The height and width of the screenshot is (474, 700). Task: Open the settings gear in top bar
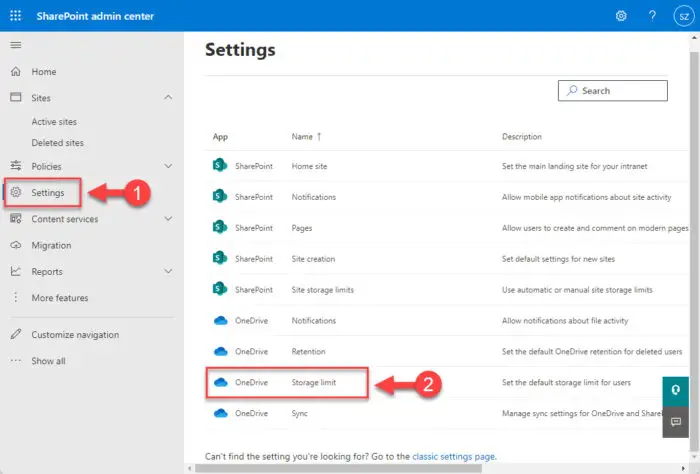[x=621, y=16]
